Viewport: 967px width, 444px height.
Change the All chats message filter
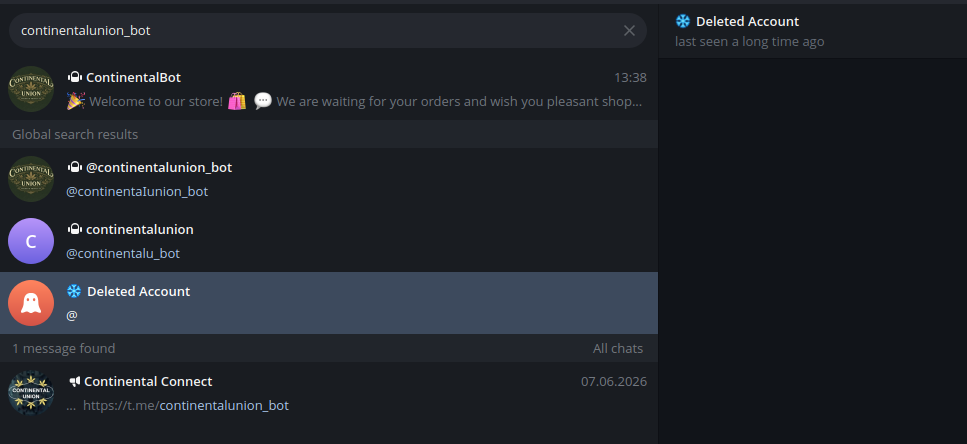click(x=618, y=348)
